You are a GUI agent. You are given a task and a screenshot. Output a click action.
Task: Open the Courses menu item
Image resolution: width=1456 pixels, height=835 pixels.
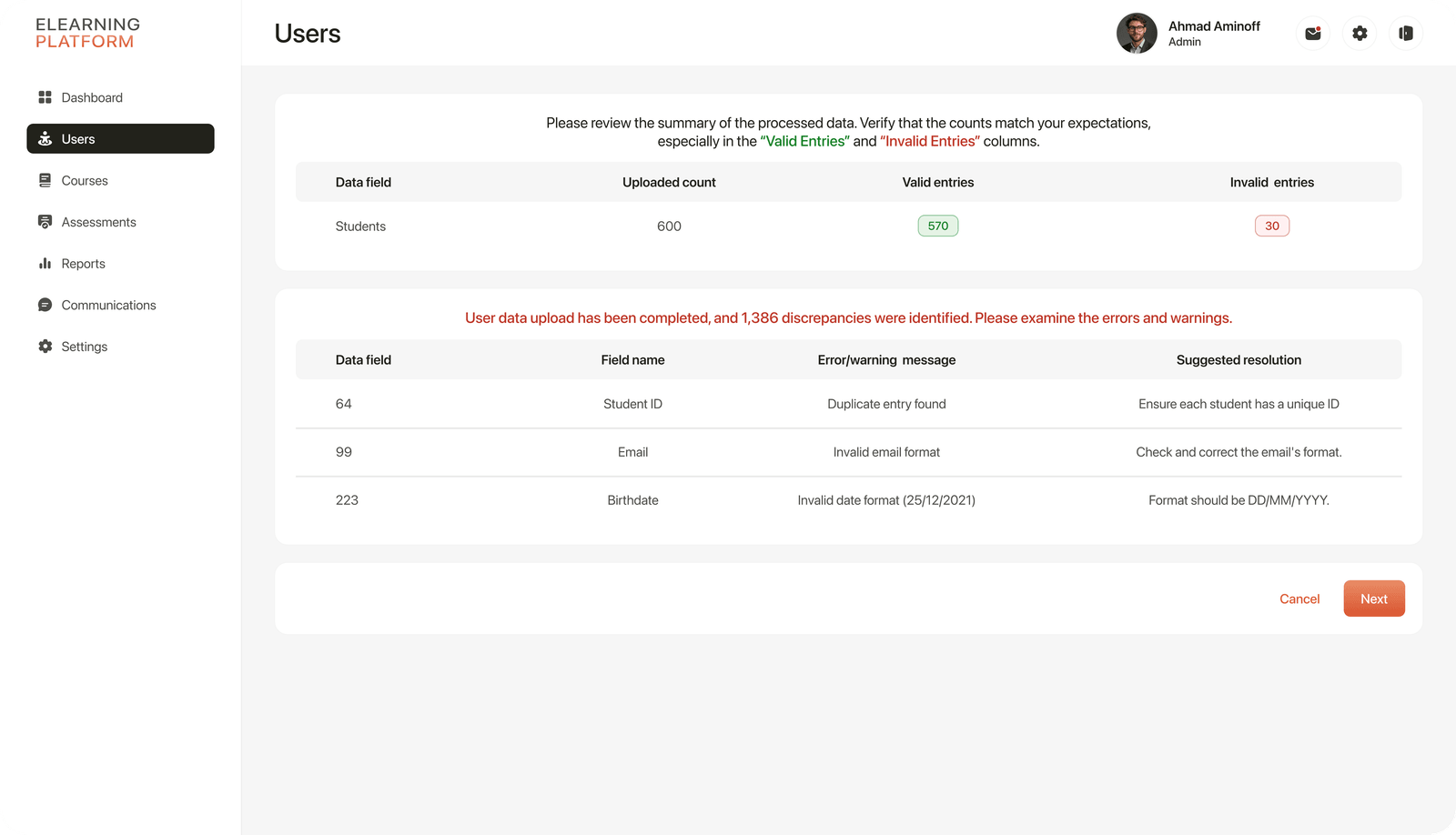(85, 181)
